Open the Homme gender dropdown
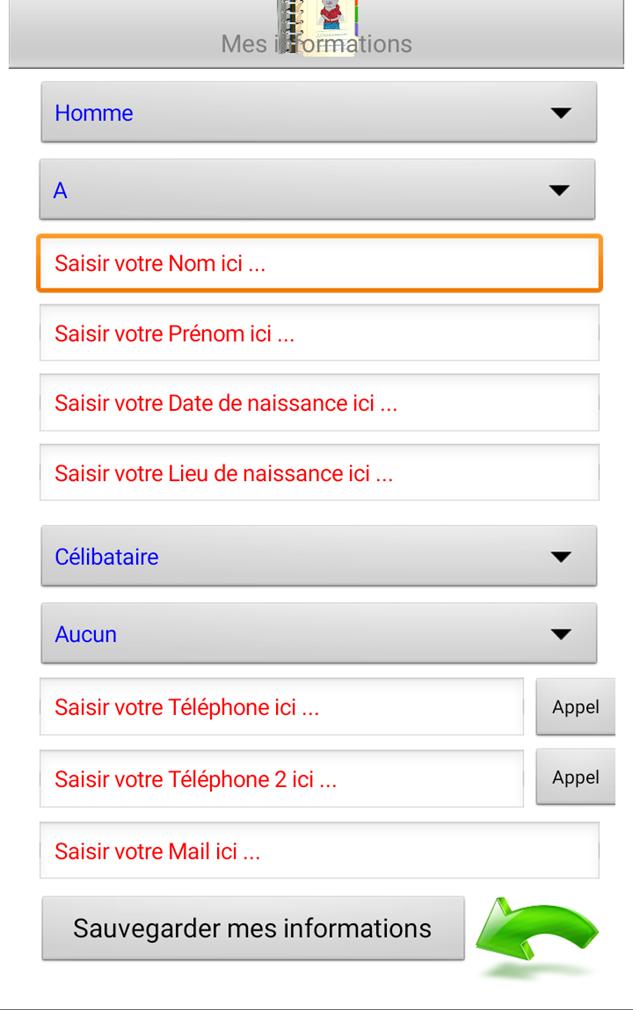Image resolution: width=633 pixels, height=1010 pixels. [x=319, y=112]
